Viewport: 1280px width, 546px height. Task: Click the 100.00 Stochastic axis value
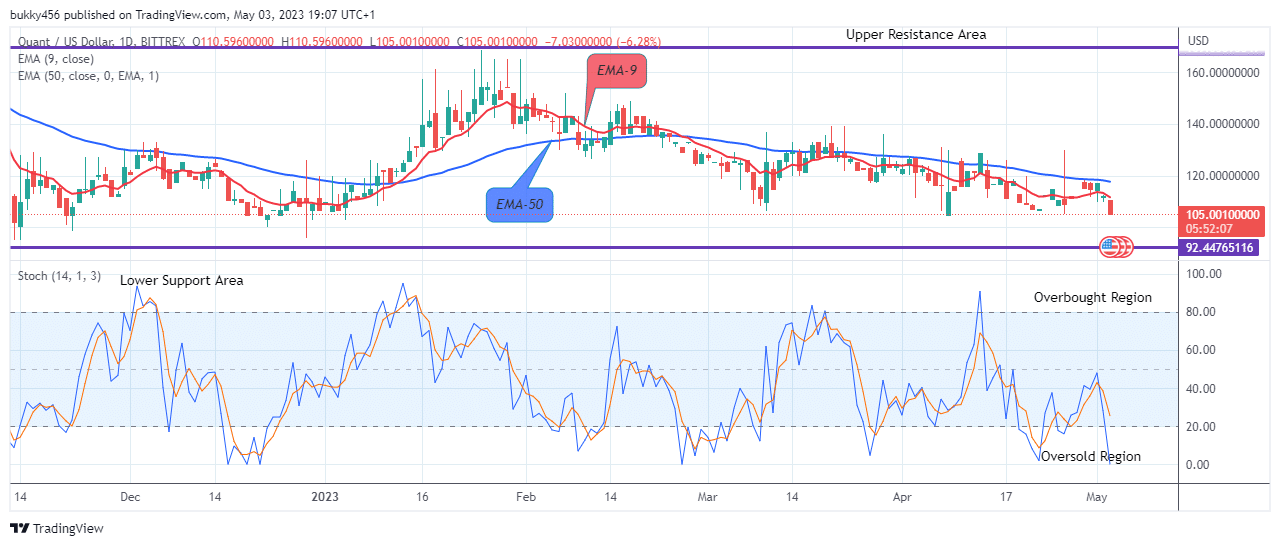pos(1204,273)
